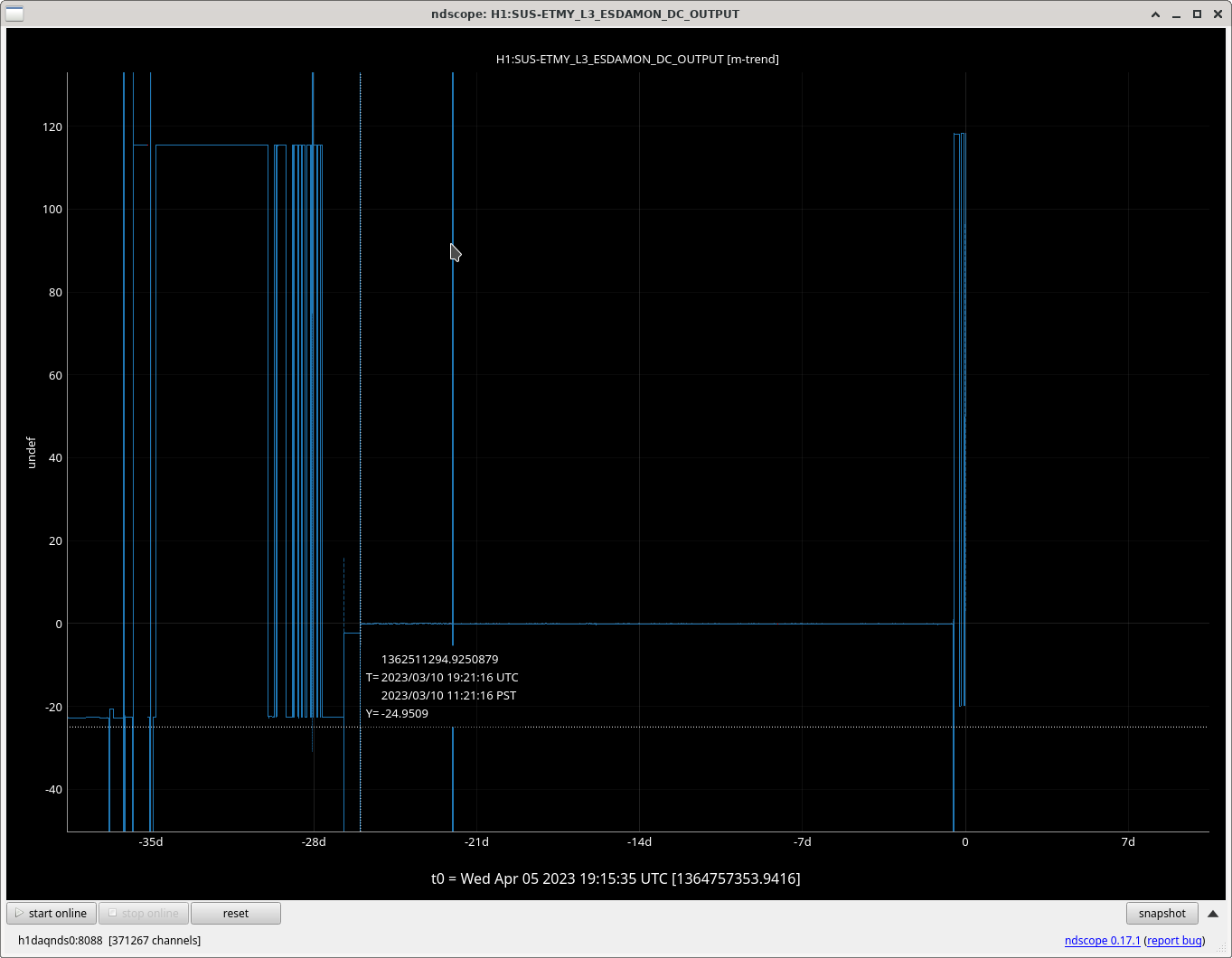Click the 120 y-axis tick label
The height and width of the screenshot is (958, 1232).
[52, 127]
